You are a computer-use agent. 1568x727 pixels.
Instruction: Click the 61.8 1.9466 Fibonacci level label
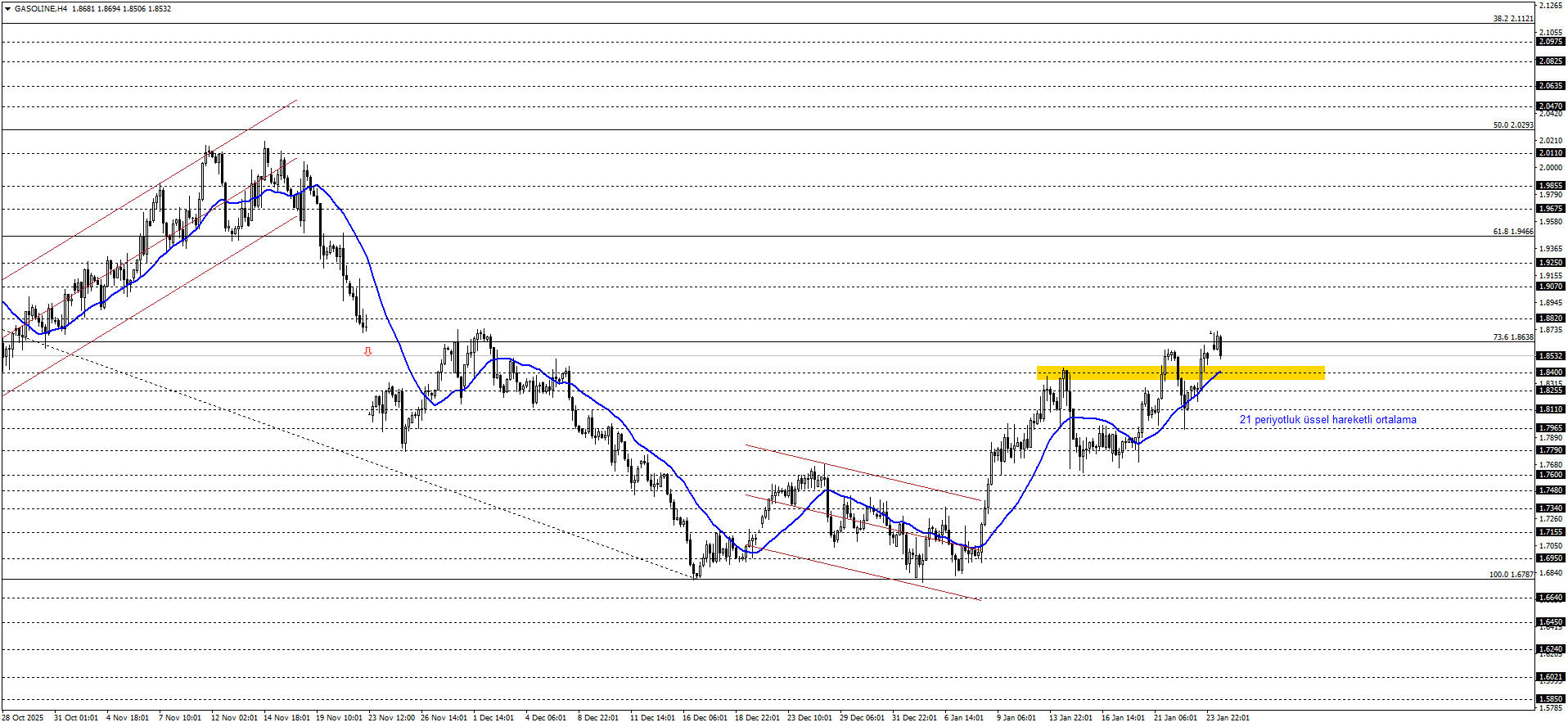pos(1512,232)
